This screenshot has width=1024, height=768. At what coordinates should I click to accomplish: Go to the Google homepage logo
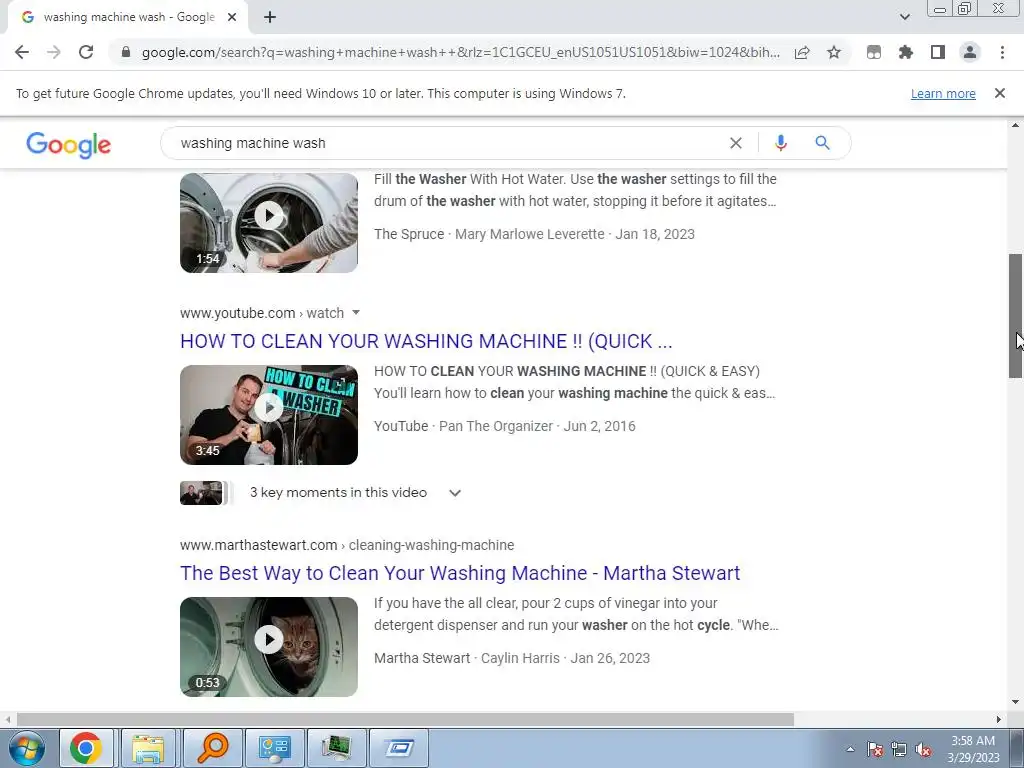click(x=69, y=144)
